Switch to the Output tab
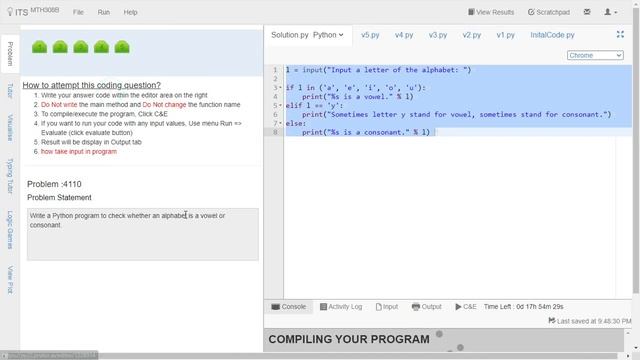The height and width of the screenshot is (360, 640). point(427,307)
